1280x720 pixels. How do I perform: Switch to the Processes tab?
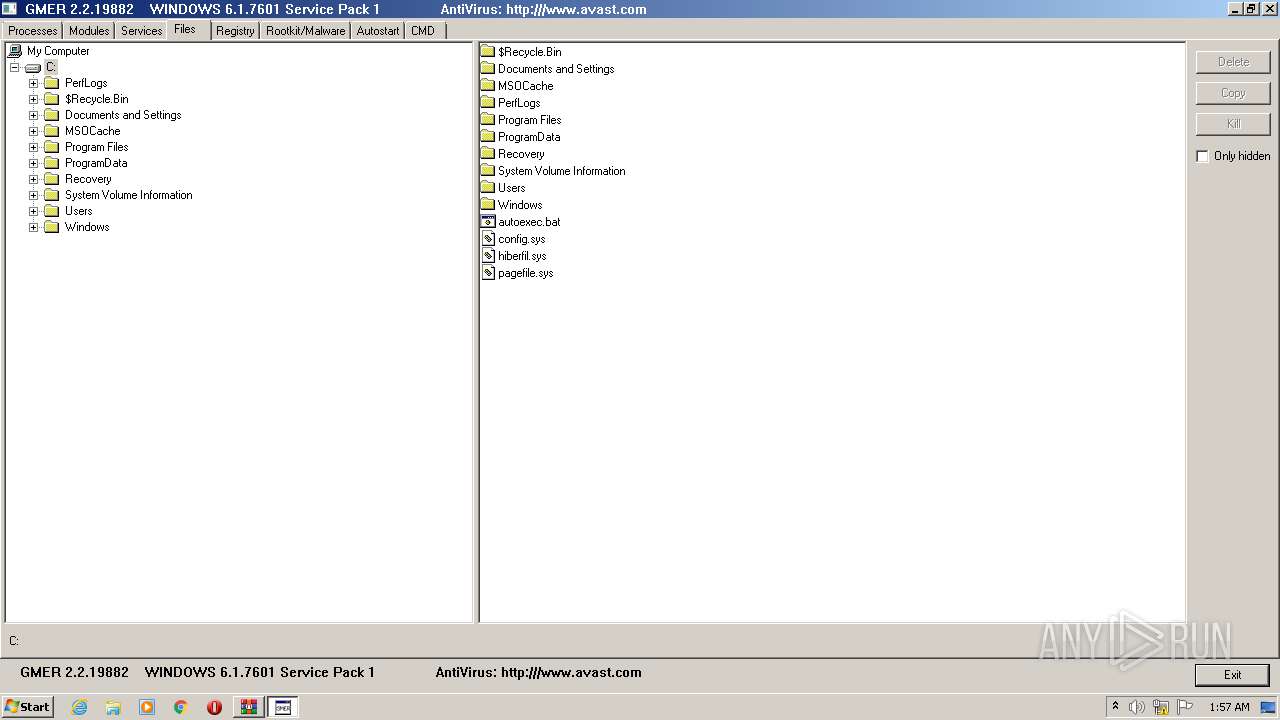click(33, 31)
